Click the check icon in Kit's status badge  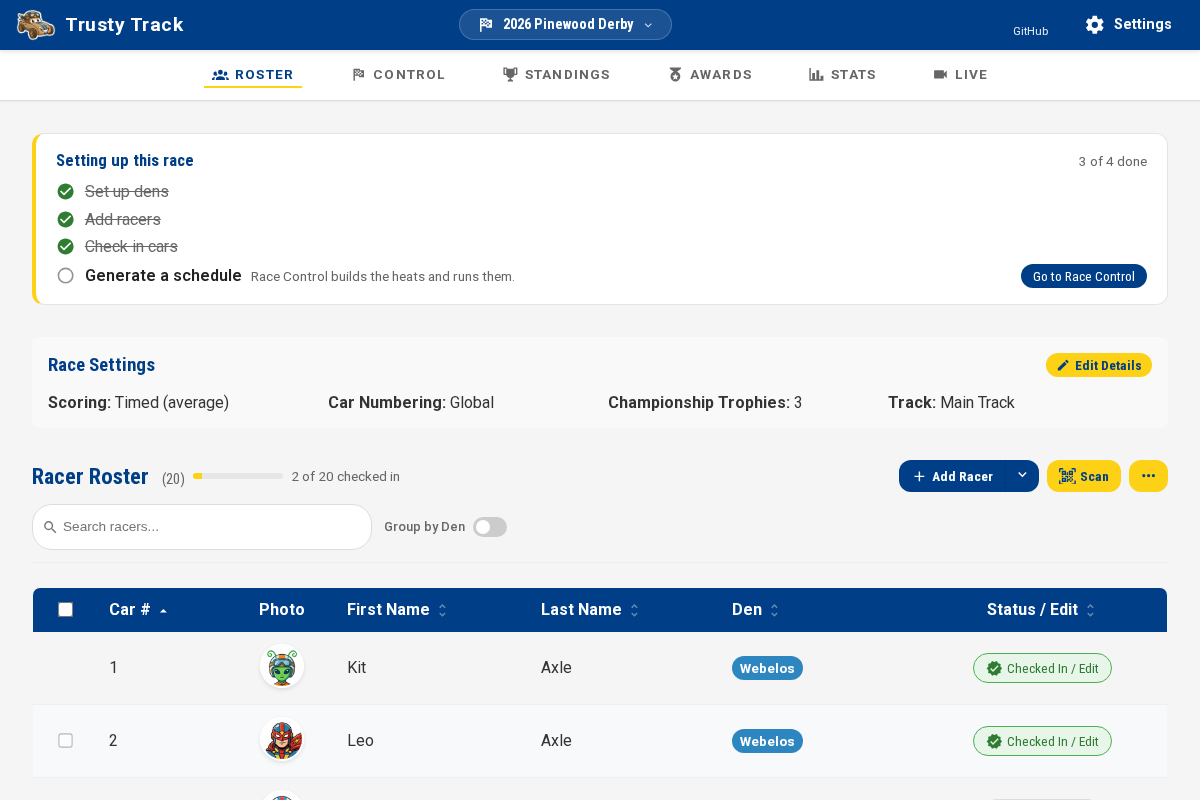coord(994,668)
